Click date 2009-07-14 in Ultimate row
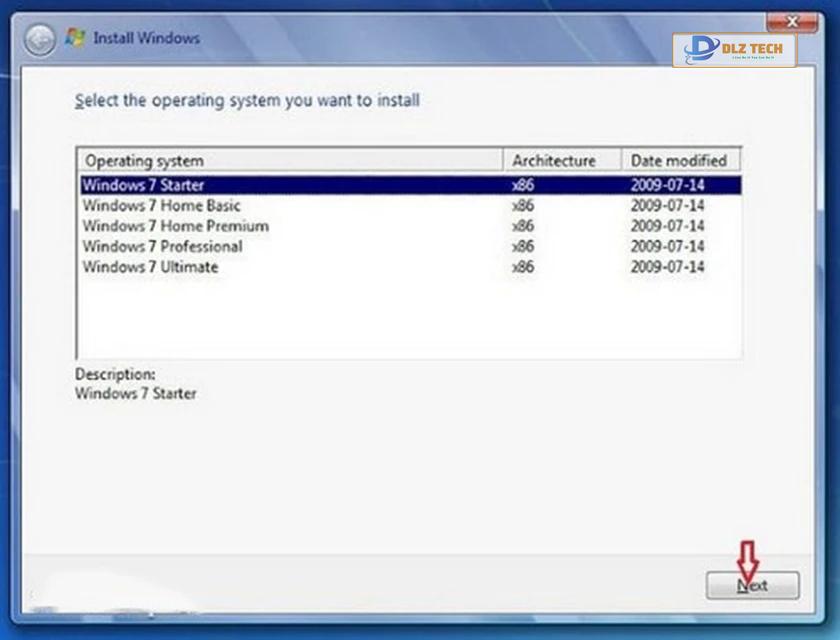This screenshot has height=640, width=840. point(667,267)
